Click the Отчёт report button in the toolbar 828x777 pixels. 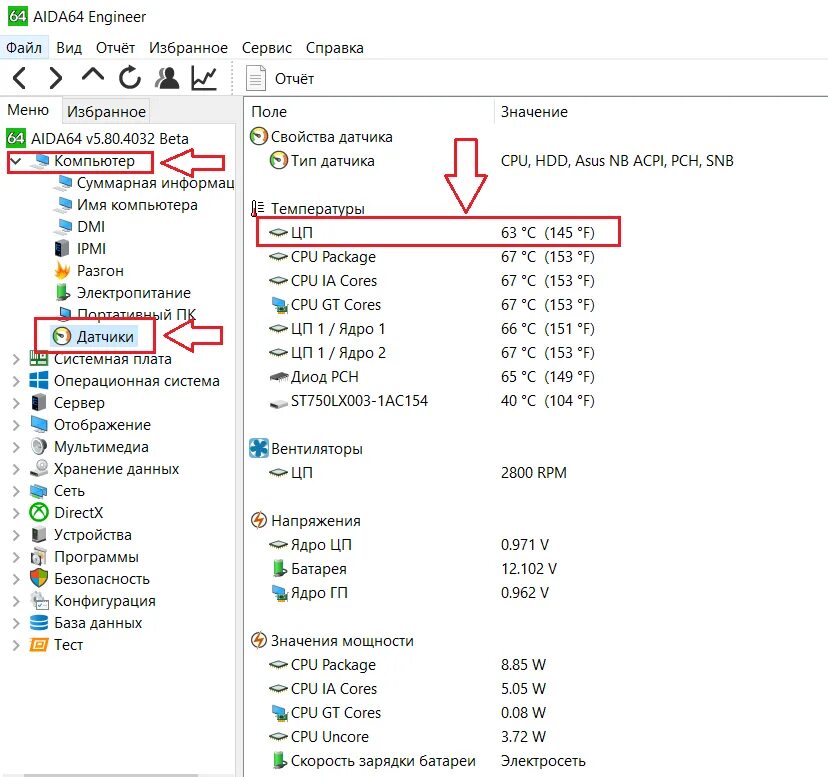pyautogui.click(x=280, y=79)
